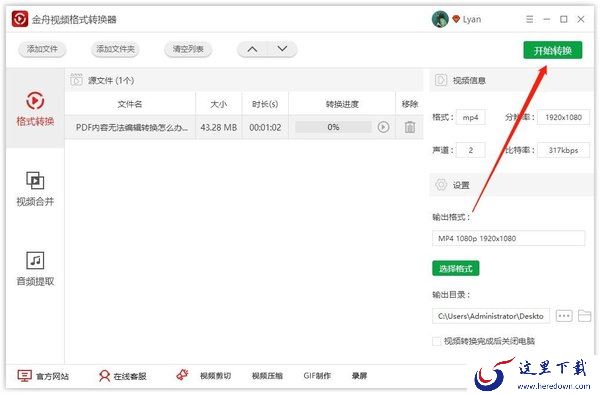
Task: Click the 移除 column header
Action: [409, 104]
